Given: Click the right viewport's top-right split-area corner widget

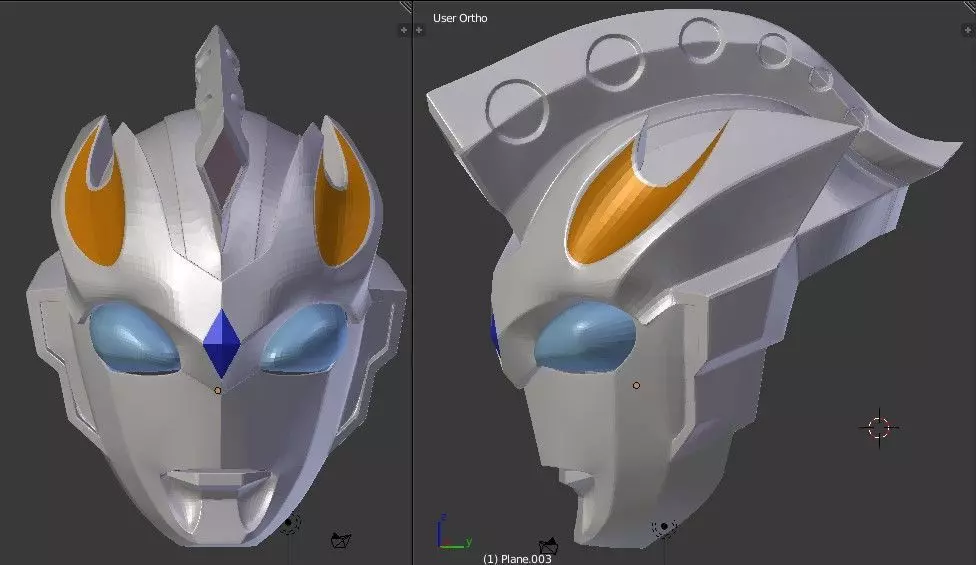Looking at the screenshot, I should point(970,5).
